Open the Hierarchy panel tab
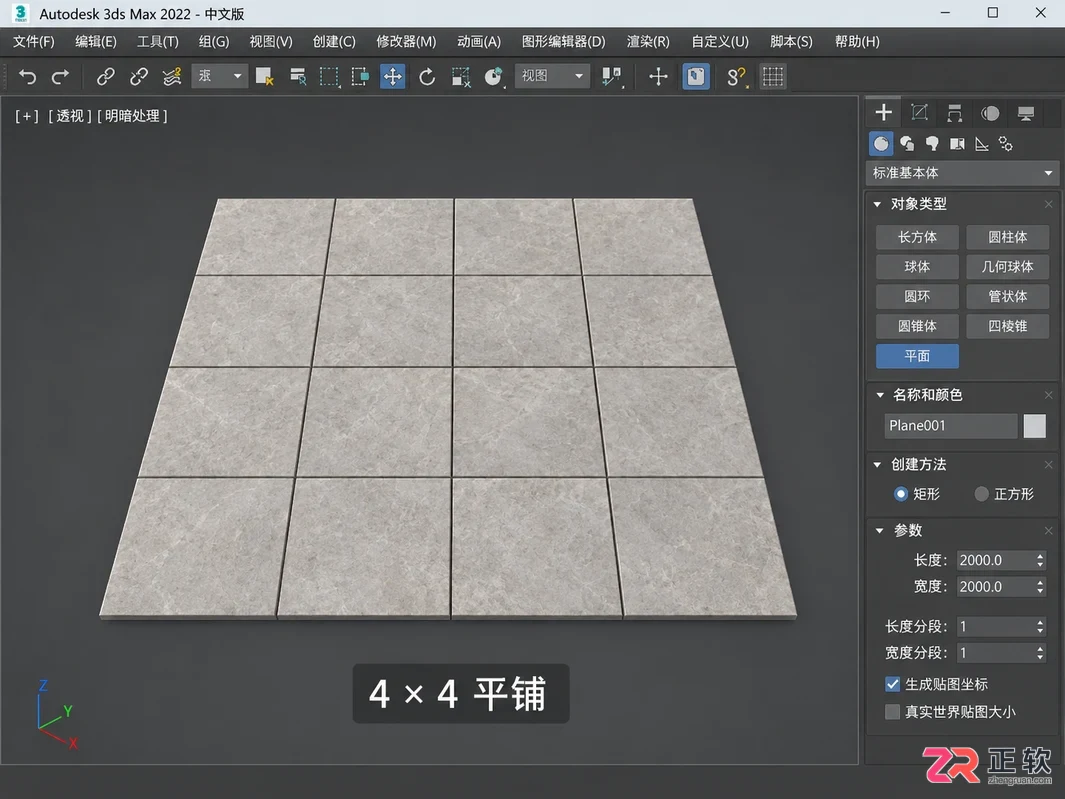Screen dimensions: 1065x799 [954, 113]
